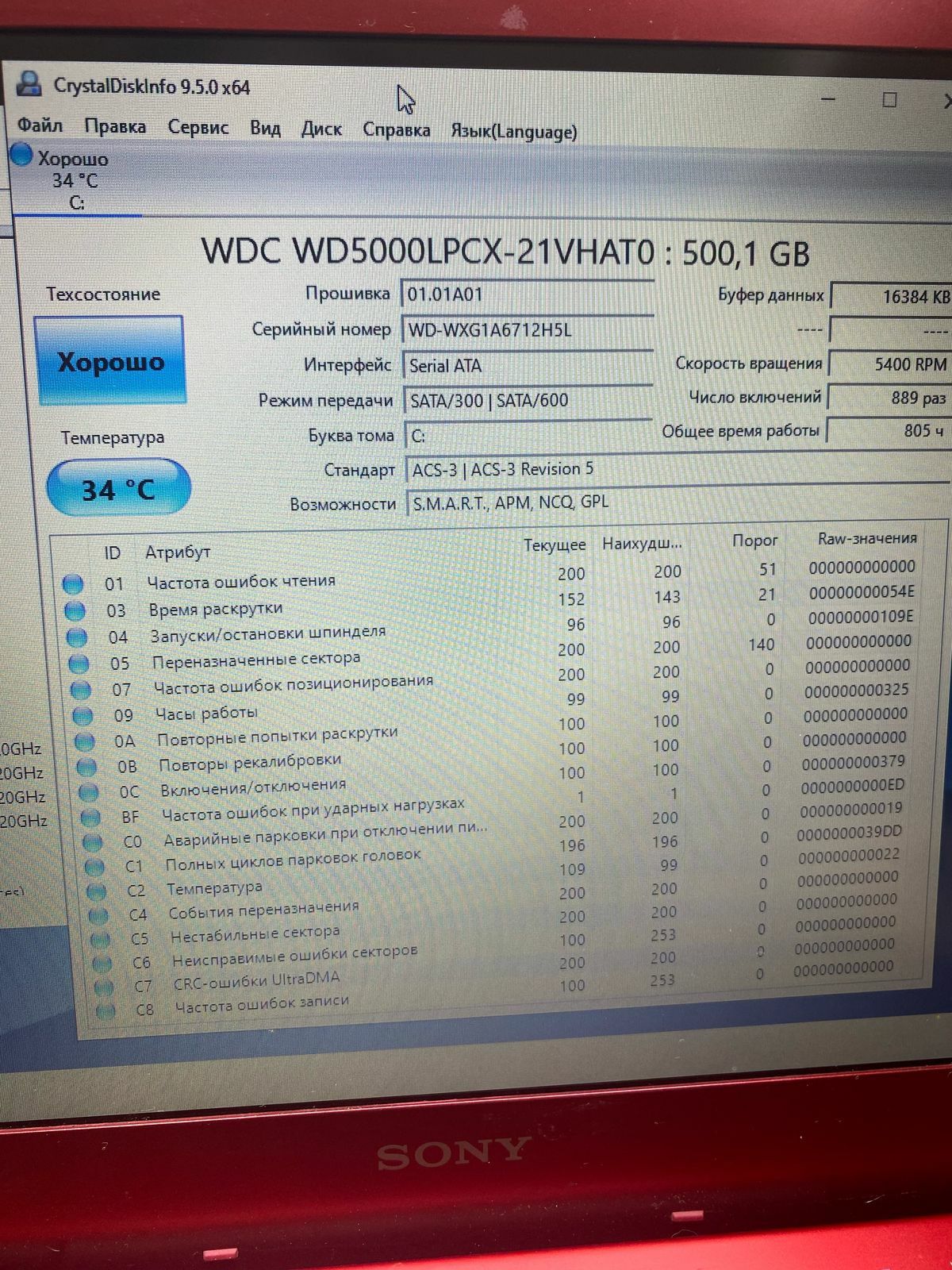952x1270 pixels.
Task: Click the transfer mode field SATA/300 | SATA/600
Action: pyautogui.click(x=528, y=401)
